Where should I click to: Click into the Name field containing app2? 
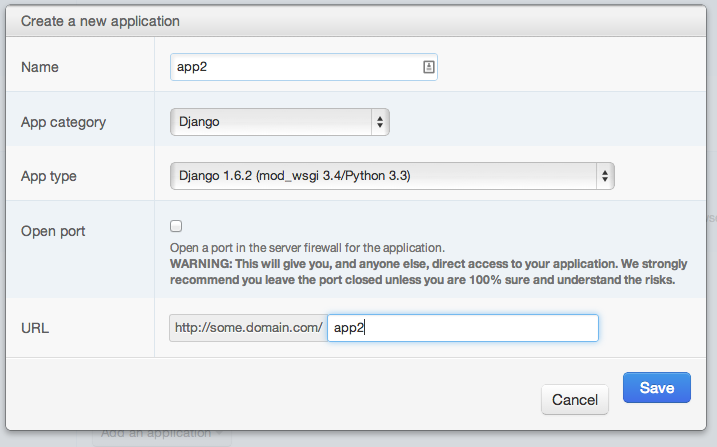(295, 67)
